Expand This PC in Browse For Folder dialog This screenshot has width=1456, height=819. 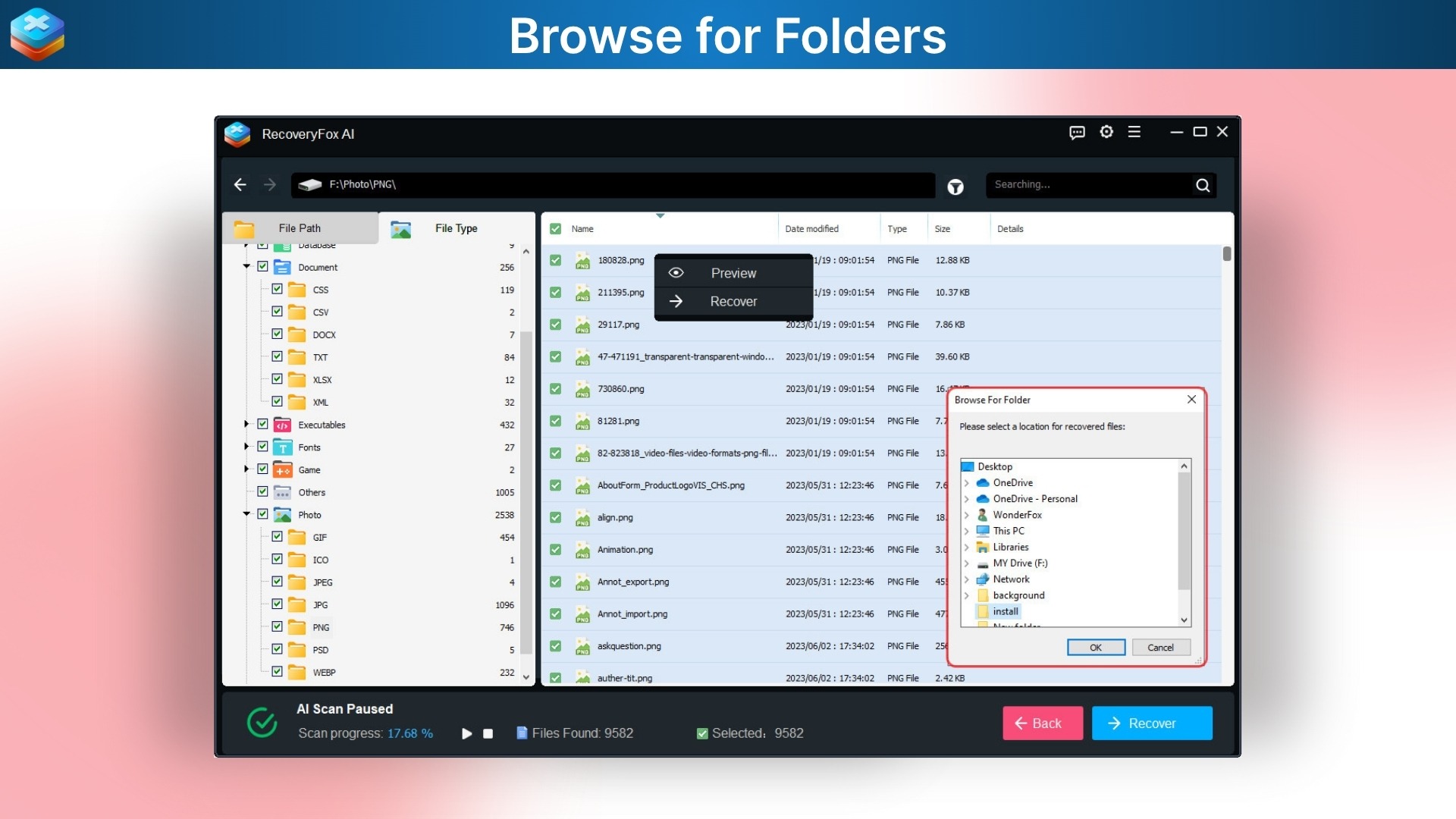pyautogui.click(x=968, y=531)
